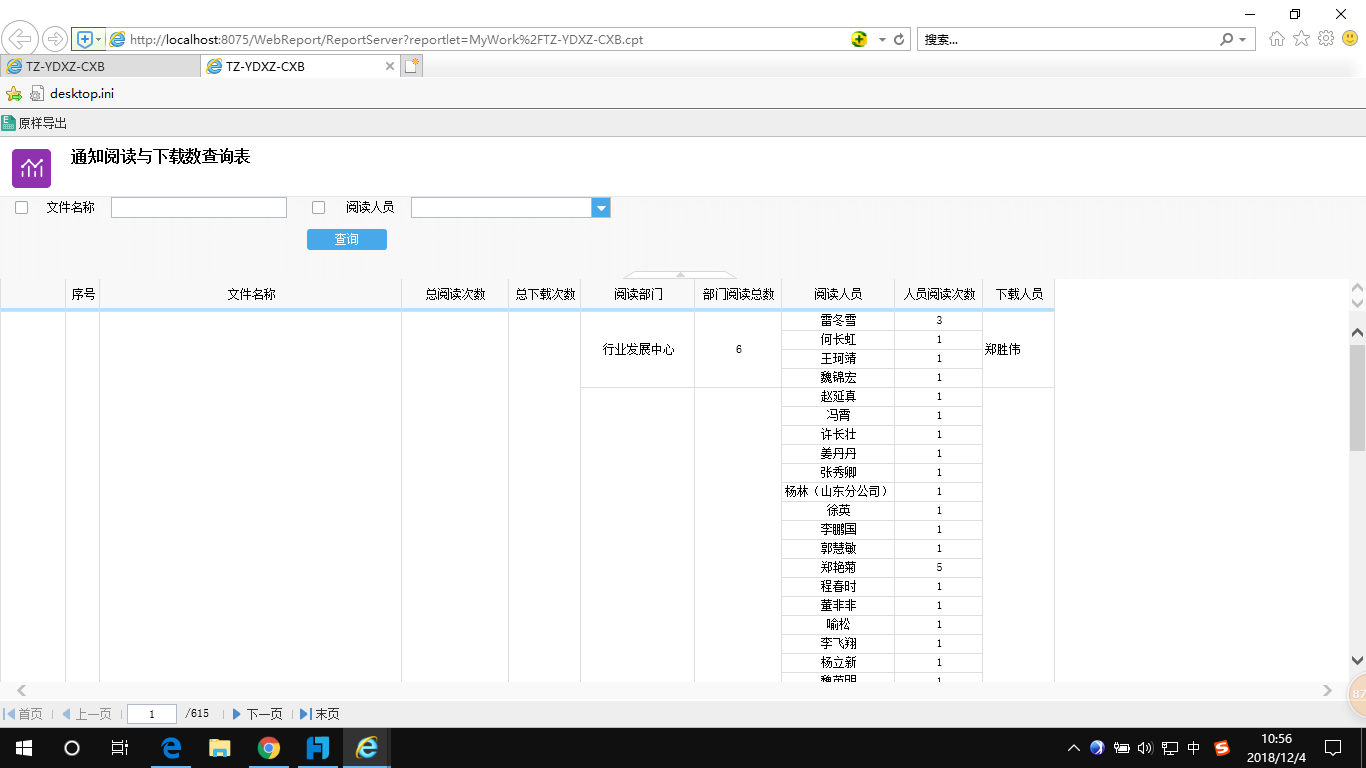Image resolution: width=1366 pixels, height=768 pixels.
Task: Click the browser back arrow
Action: [x=20, y=39]
